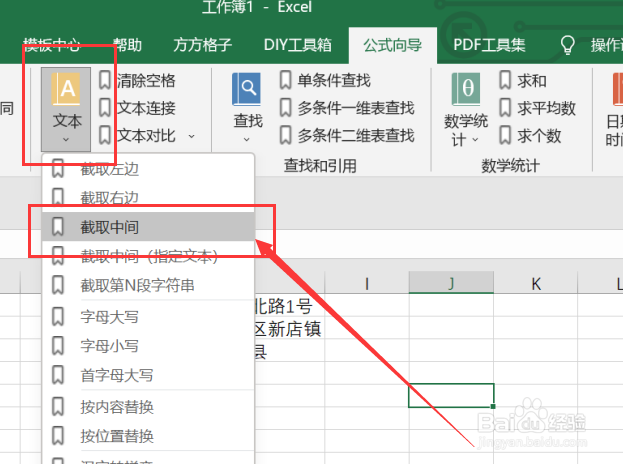The image size is (623, 464).
Task: Click the 多条件一维表查找 bookmark icon
Action: coord(285,108)
